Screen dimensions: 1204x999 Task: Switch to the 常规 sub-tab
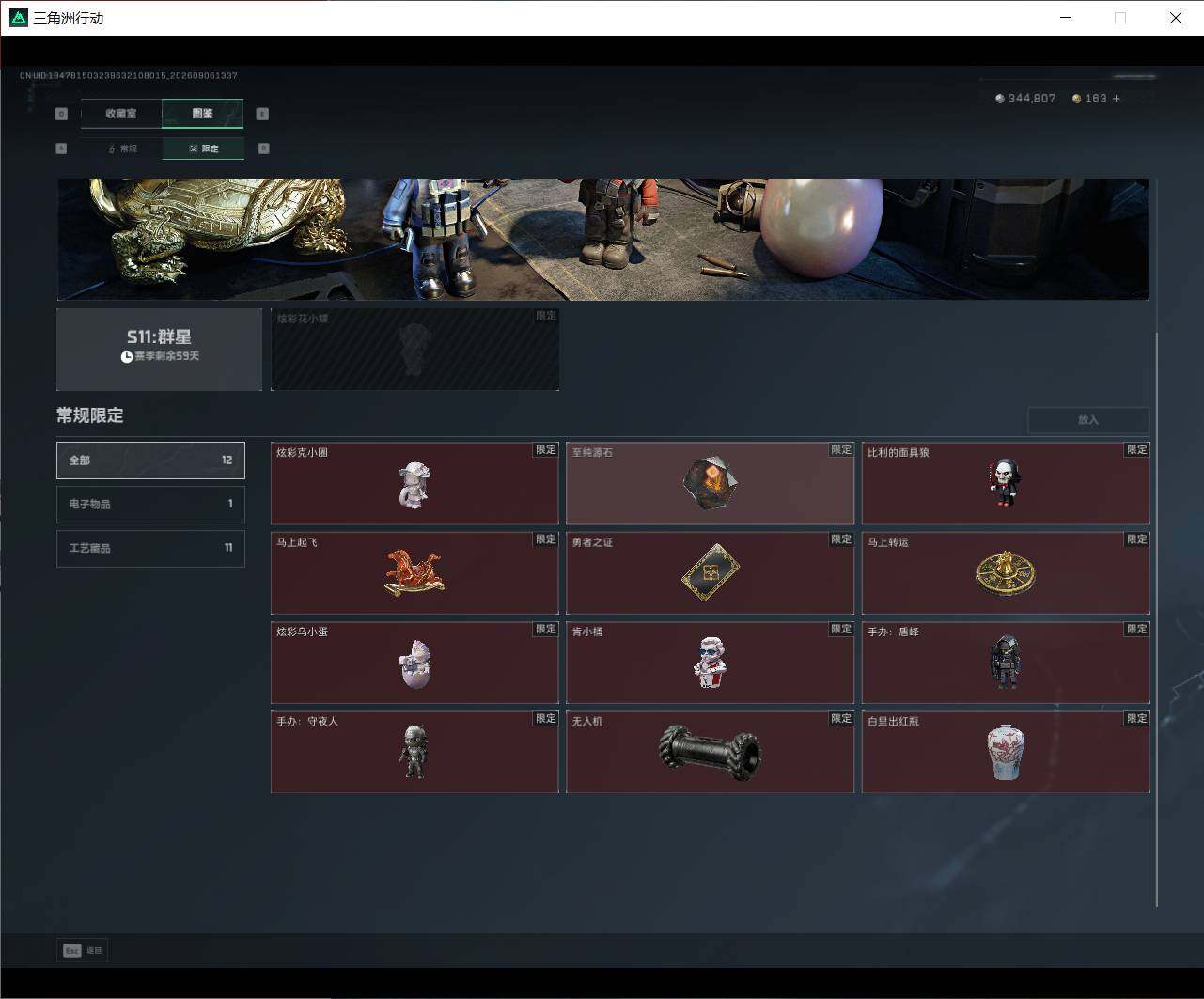coord(121,148)
